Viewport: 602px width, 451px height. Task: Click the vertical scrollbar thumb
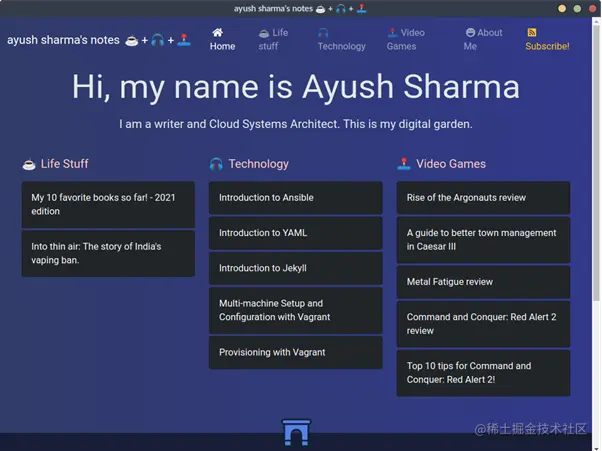tap(596, 163)
